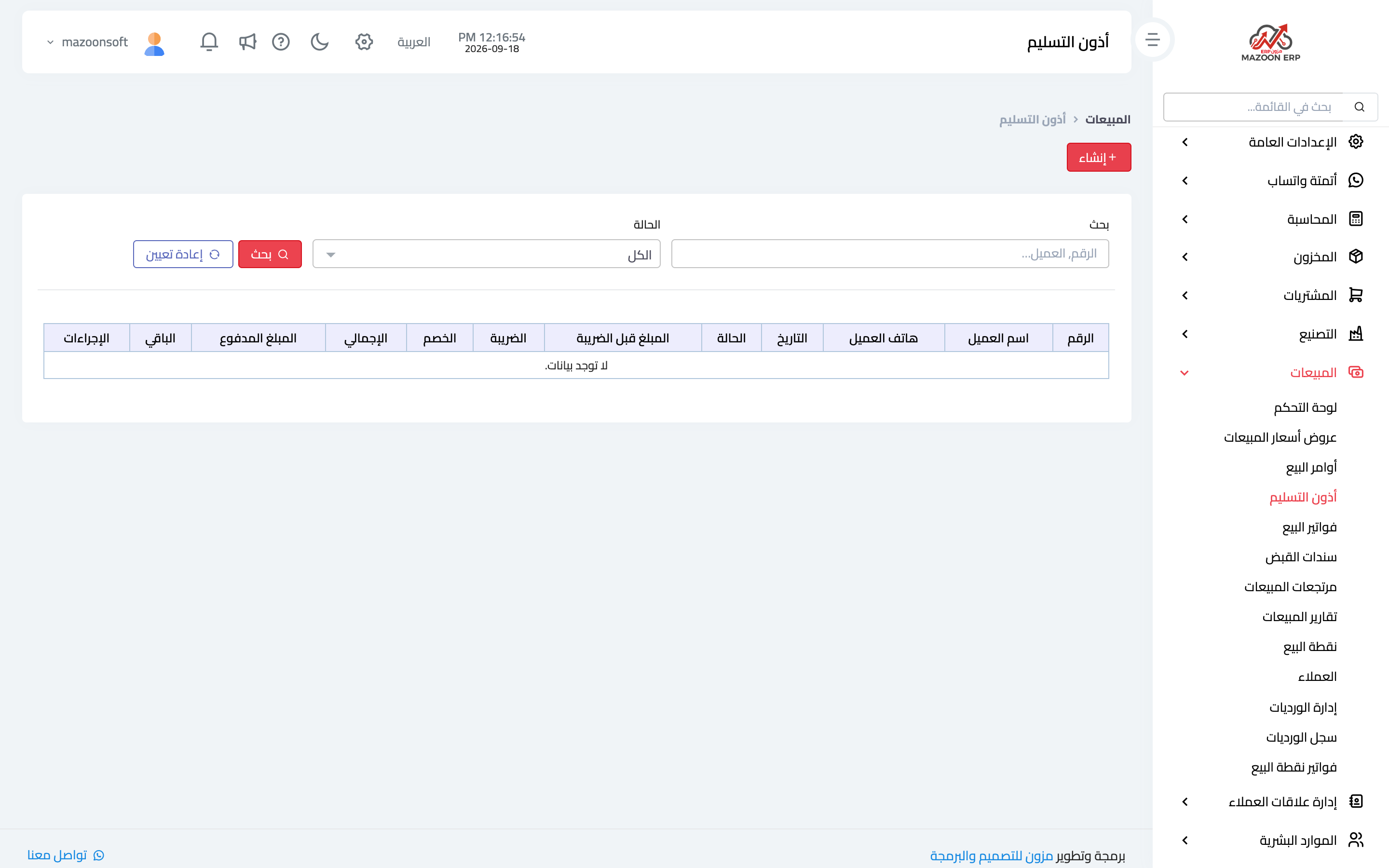Click the clock showing 12:16:54 PM

[x=492, y=37]
